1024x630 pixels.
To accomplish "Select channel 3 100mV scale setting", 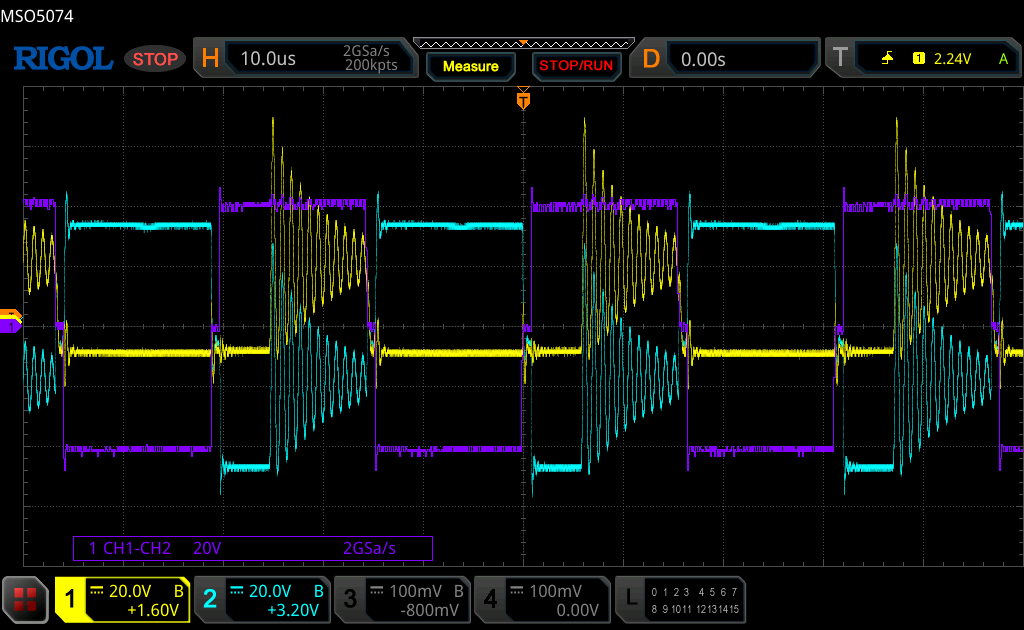I will pos(415,591).
